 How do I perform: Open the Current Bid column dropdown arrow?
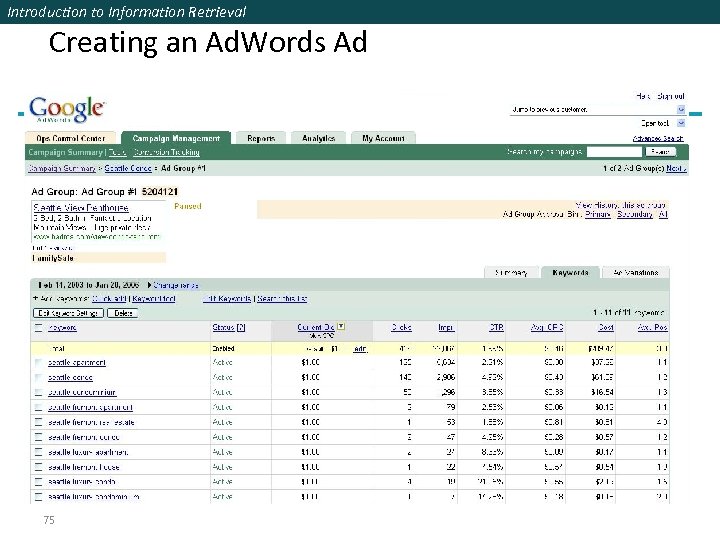pyautogui.click(x=341, y=326)
